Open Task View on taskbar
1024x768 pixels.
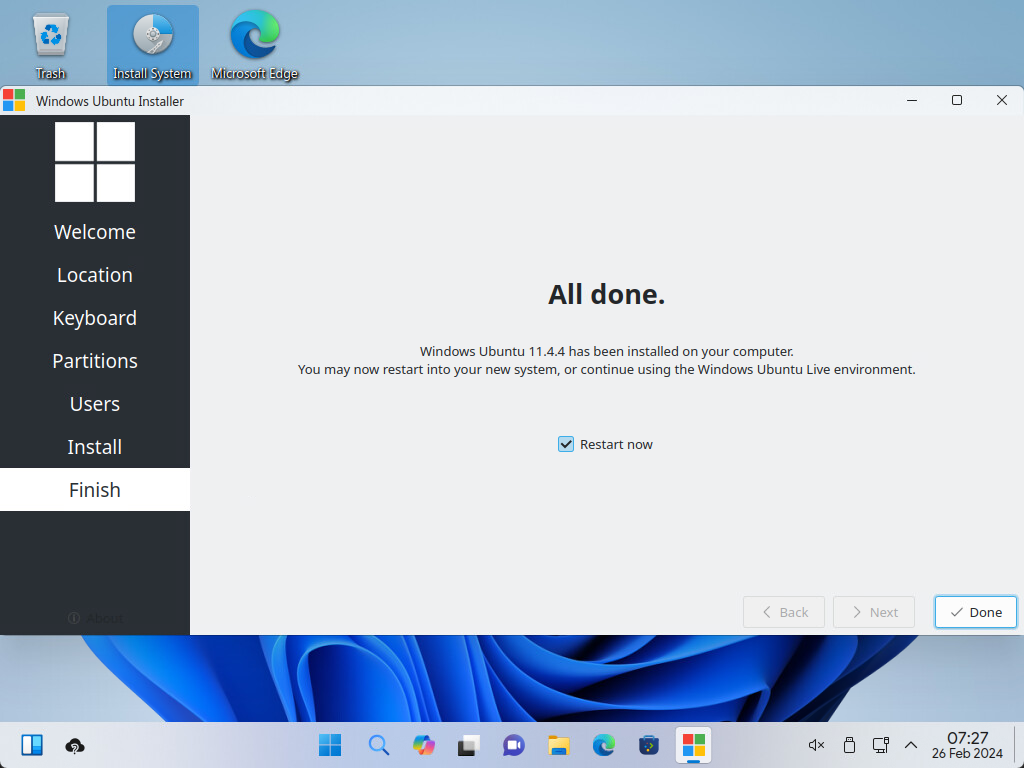(x=468, y=745)
